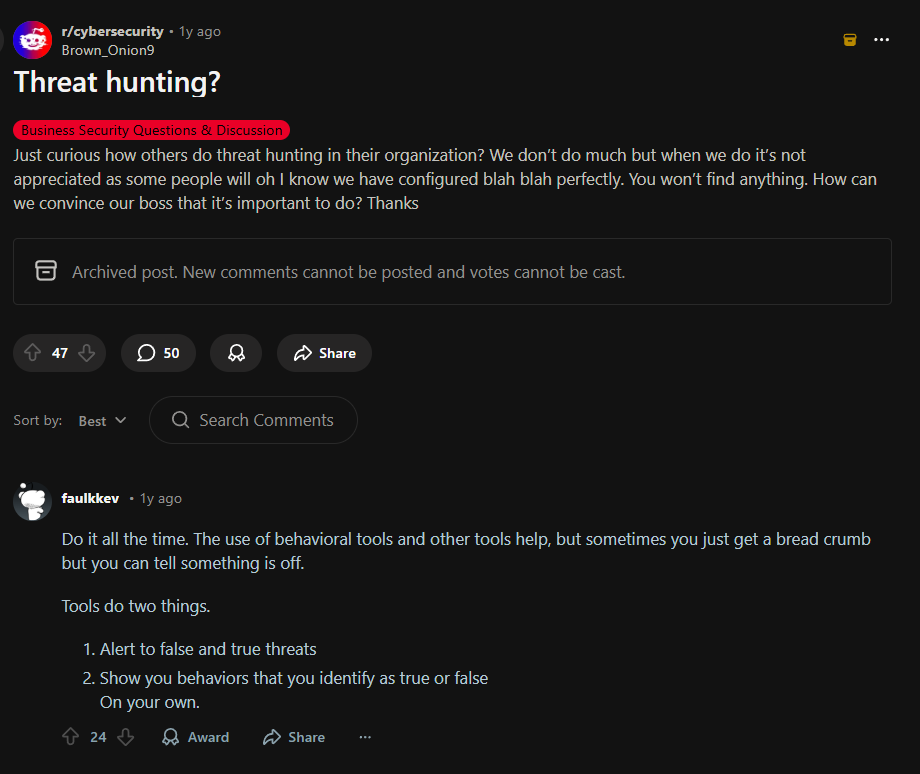Screen dimensions: 920x774
Task: Click the r/cybersecurity avatar icon
Action: 30,39
